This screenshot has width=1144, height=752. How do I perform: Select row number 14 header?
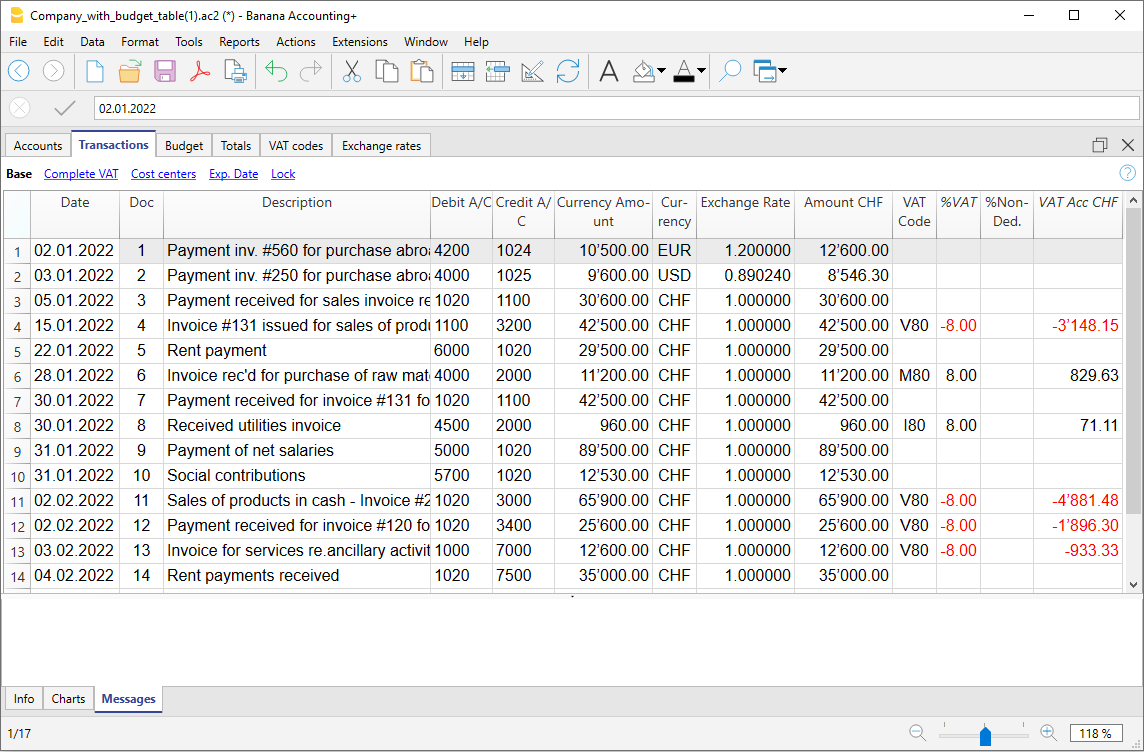click(x=17, y=576)
